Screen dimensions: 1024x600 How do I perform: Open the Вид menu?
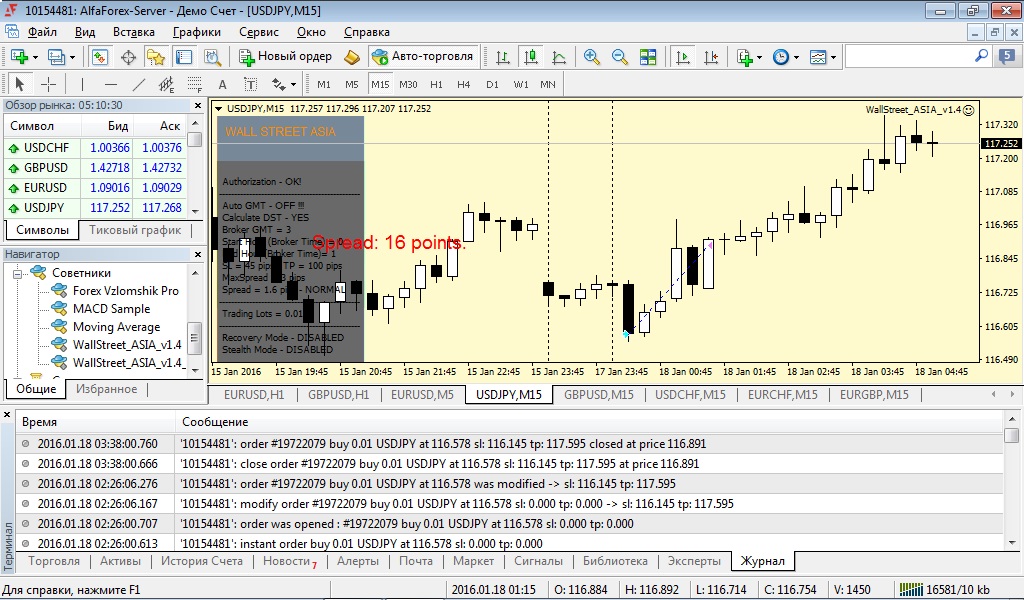pyautogui.click(x=85, y=32)
